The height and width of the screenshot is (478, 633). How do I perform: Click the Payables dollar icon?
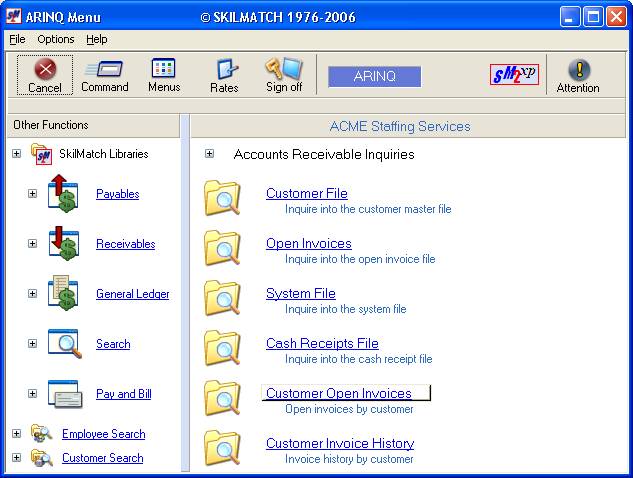63,193
